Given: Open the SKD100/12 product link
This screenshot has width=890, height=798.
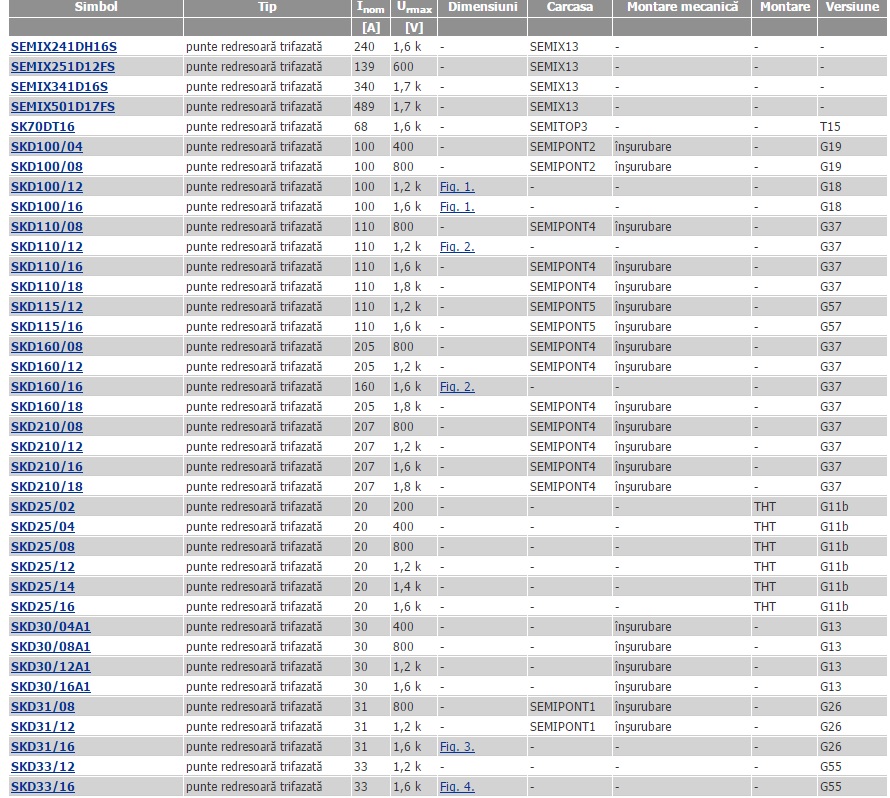Looking at the screenshot, I should (47, 187).
